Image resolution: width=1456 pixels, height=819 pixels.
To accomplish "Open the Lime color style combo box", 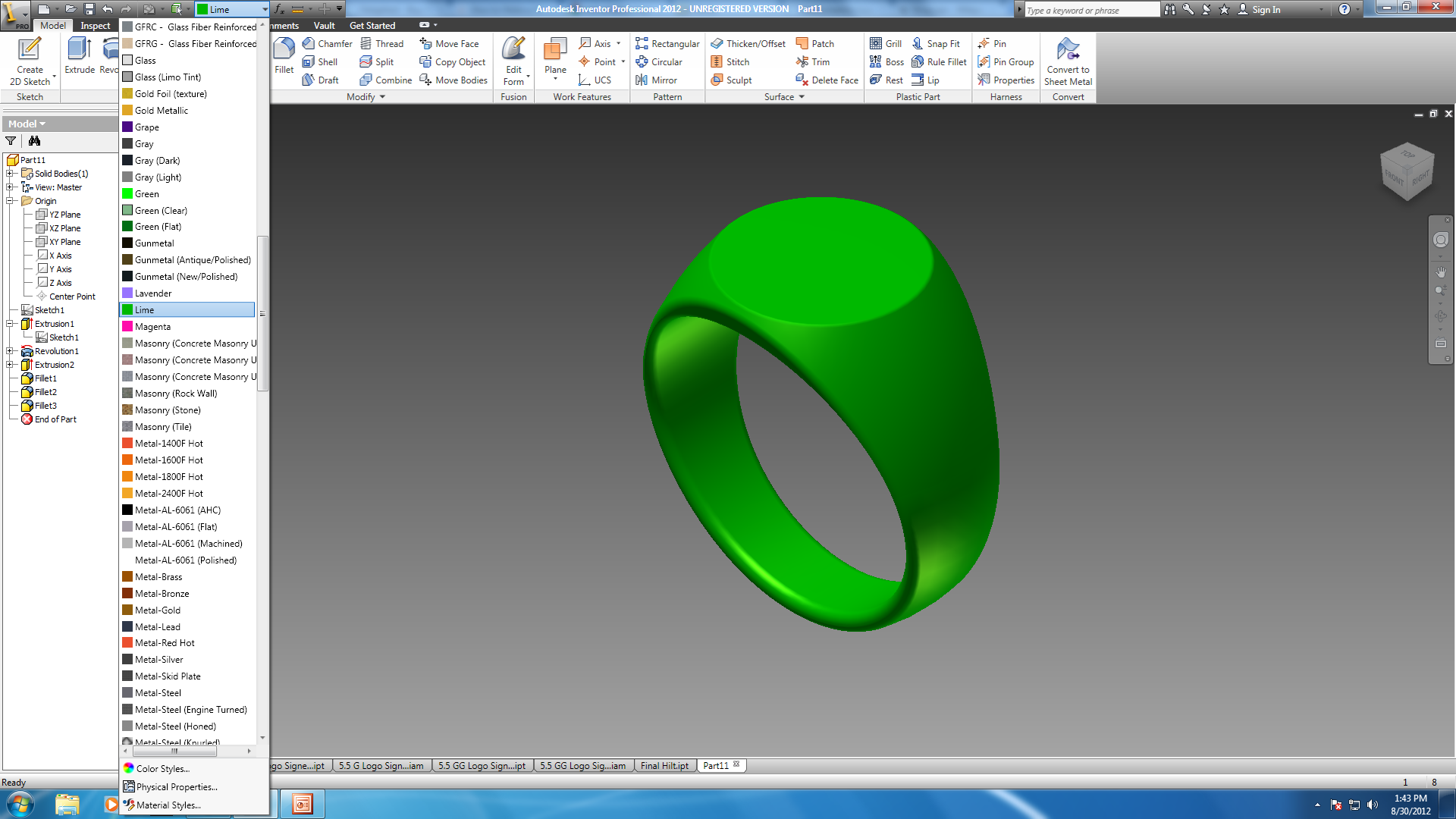I will [x=232, y=9].
